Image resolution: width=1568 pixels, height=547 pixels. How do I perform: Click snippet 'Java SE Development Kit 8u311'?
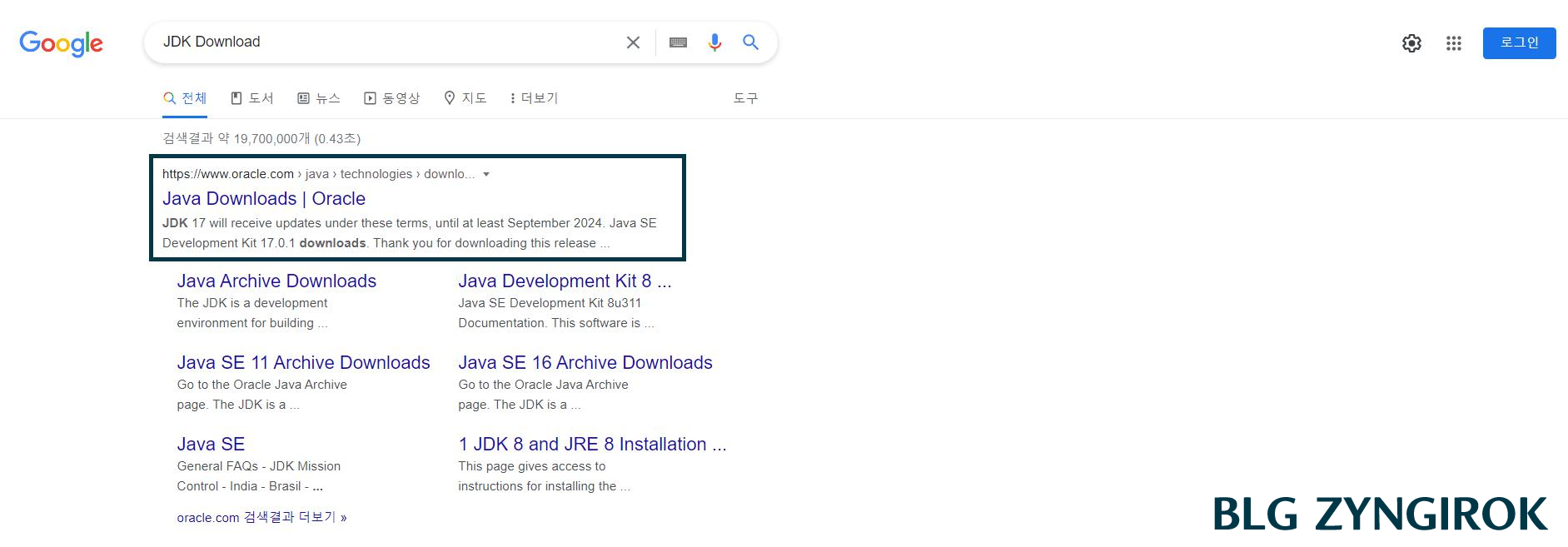click(550, 303)
